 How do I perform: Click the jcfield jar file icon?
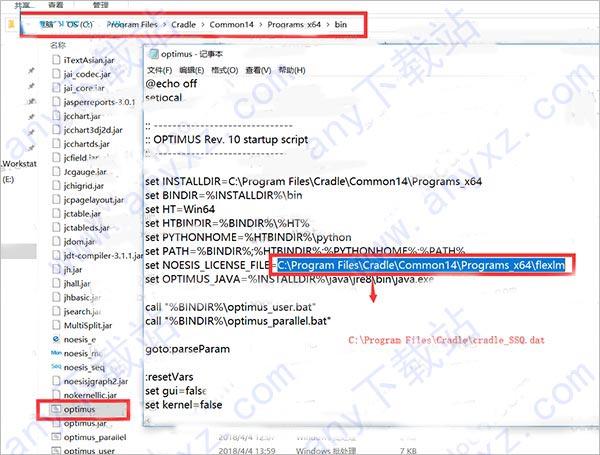(x=56, y=158)
